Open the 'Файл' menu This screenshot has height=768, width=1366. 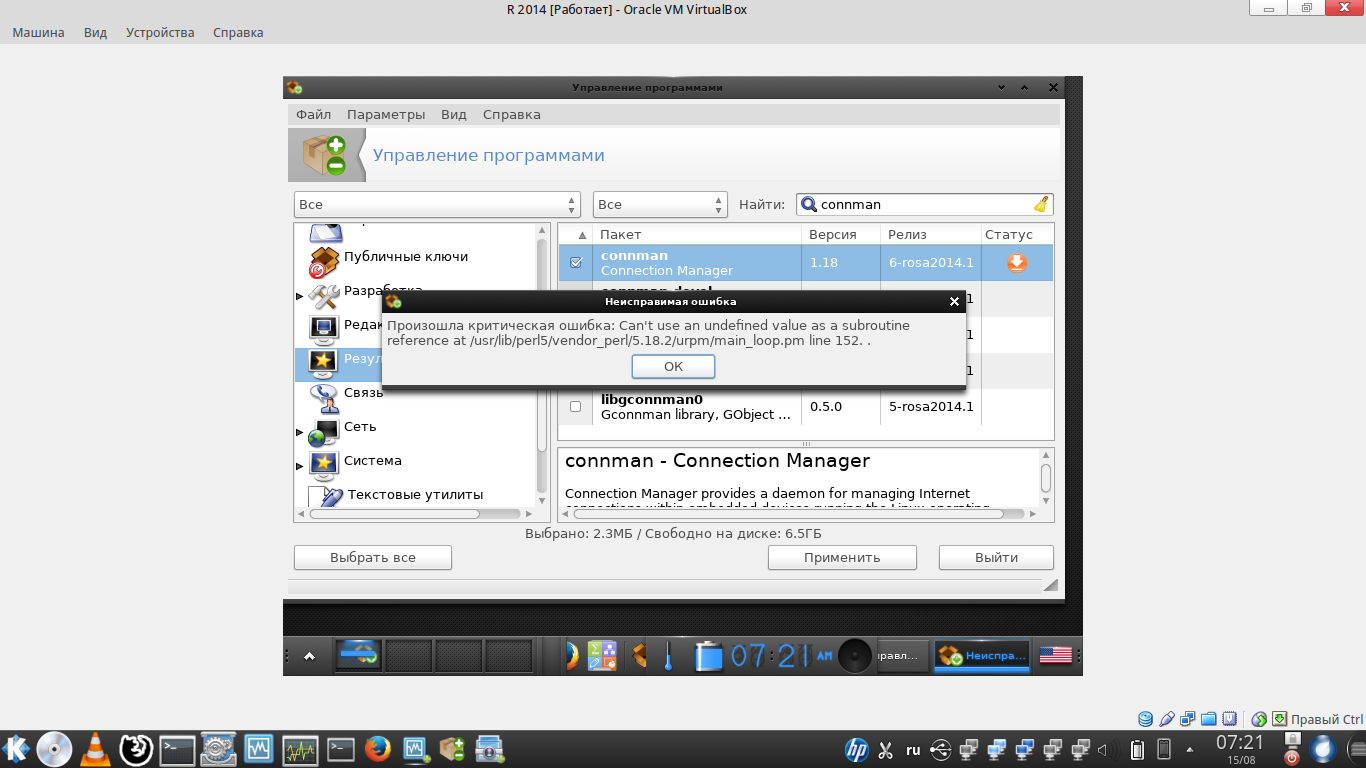coord(313,114)
